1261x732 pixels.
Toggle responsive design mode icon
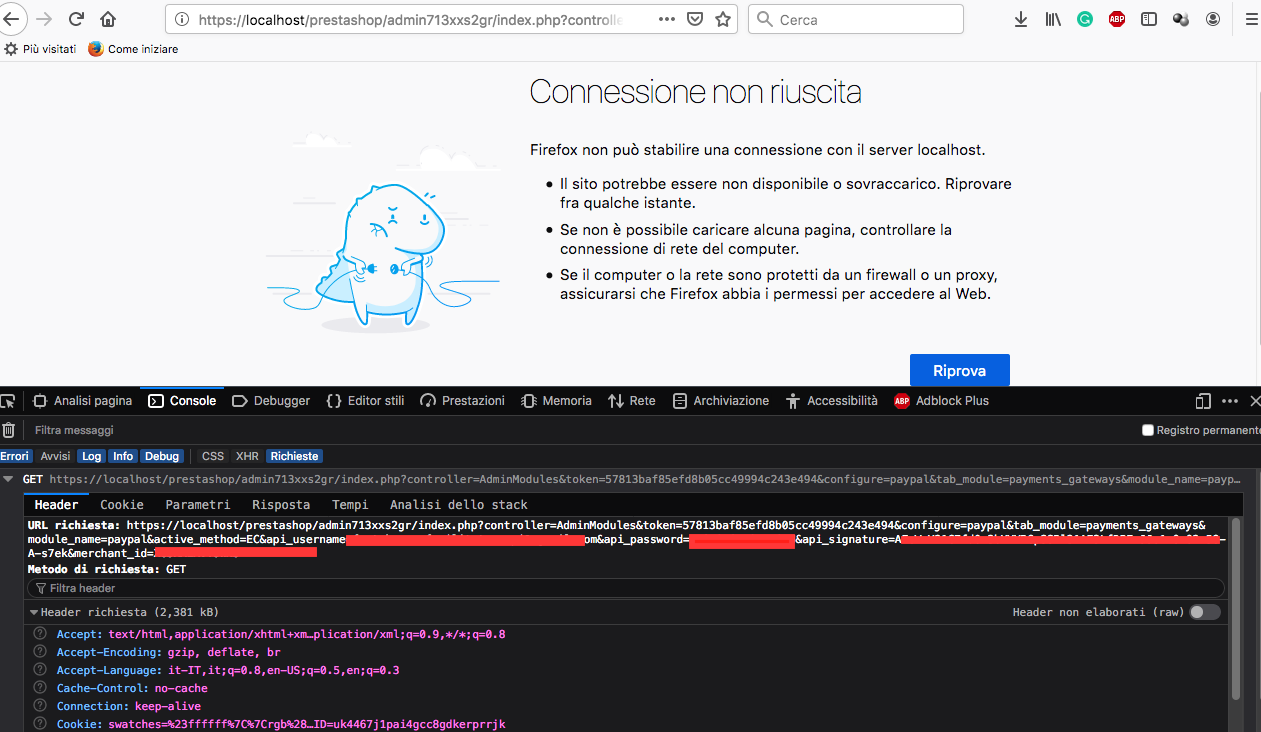(x=1203, y=401)
